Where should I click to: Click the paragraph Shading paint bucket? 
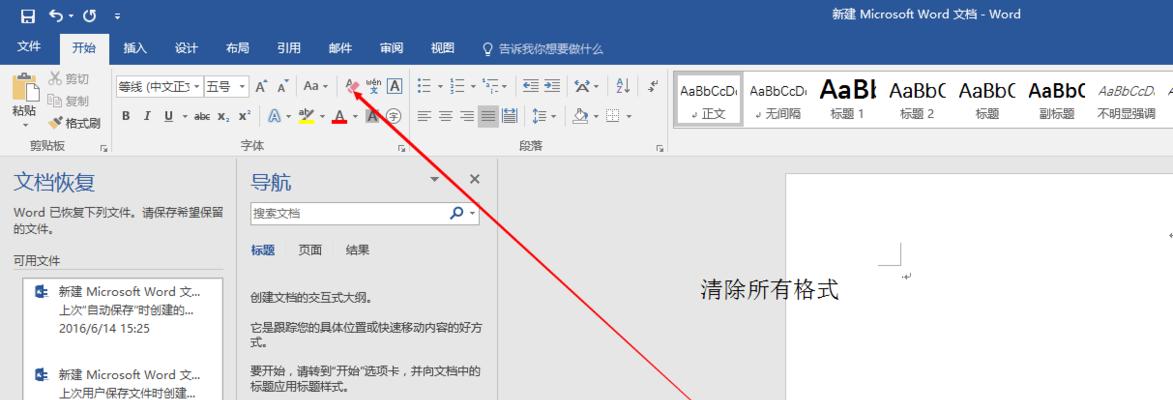(x=580, y=116)
